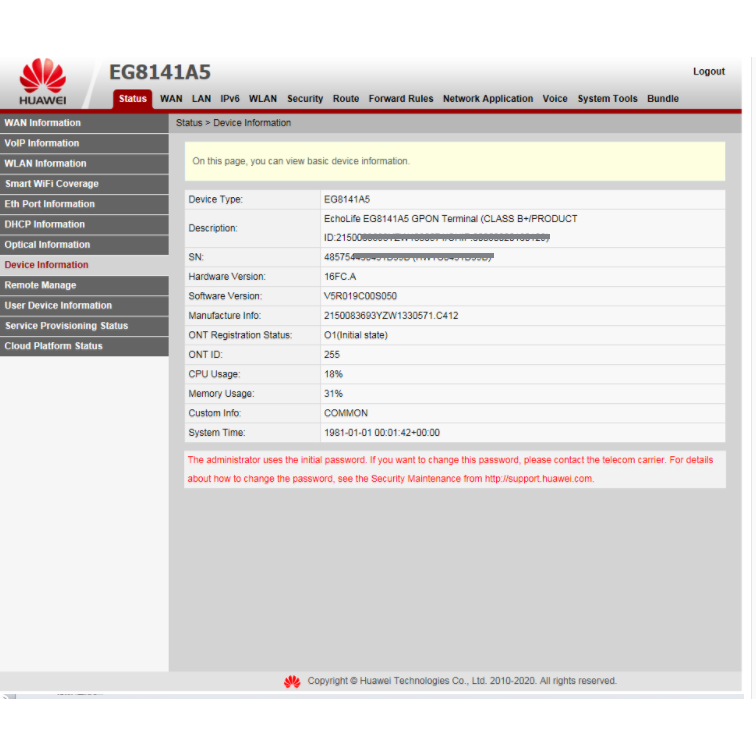756x756 pixels.
Task: Select VoIP Information sidebar item
Action: point(84,143)
